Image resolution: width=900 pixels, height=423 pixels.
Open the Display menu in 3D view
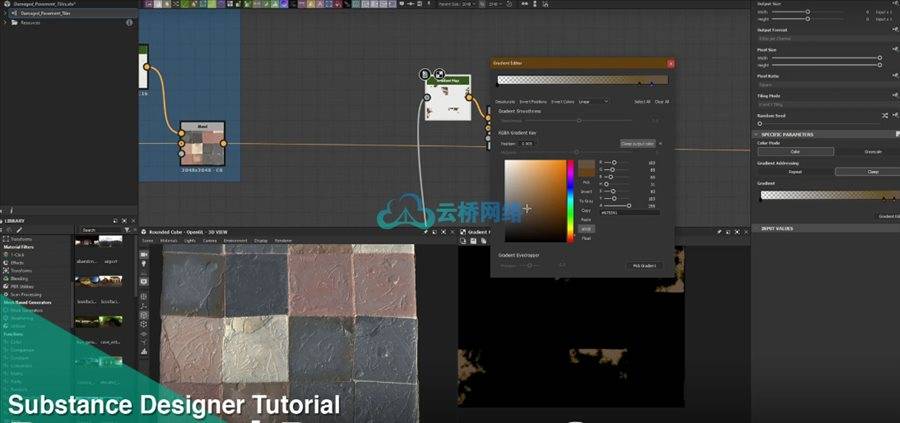click(x=261, y=240)
